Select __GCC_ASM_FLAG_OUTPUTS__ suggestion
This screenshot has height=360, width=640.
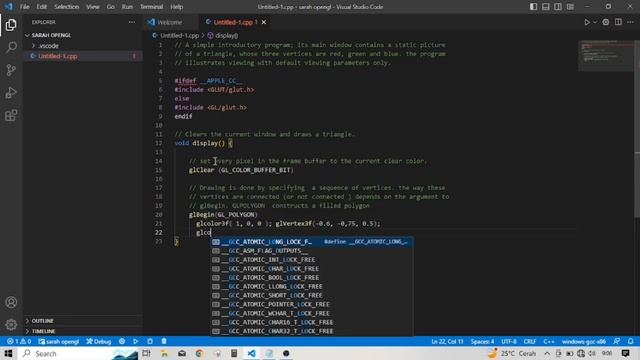coord(312,251)
